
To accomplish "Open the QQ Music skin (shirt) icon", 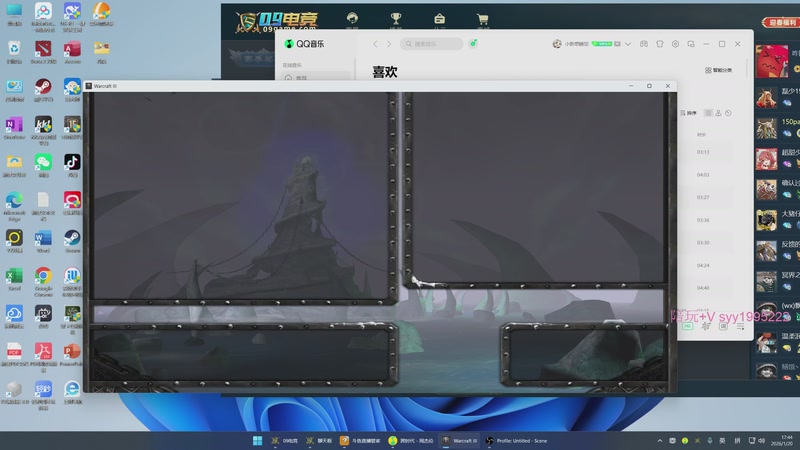I will point(660,44).
